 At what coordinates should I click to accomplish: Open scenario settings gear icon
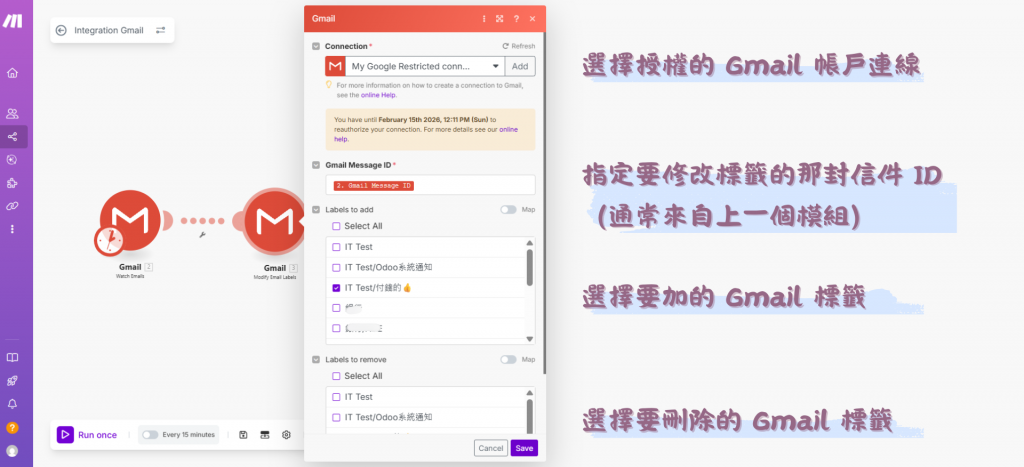tap(287, 435)
